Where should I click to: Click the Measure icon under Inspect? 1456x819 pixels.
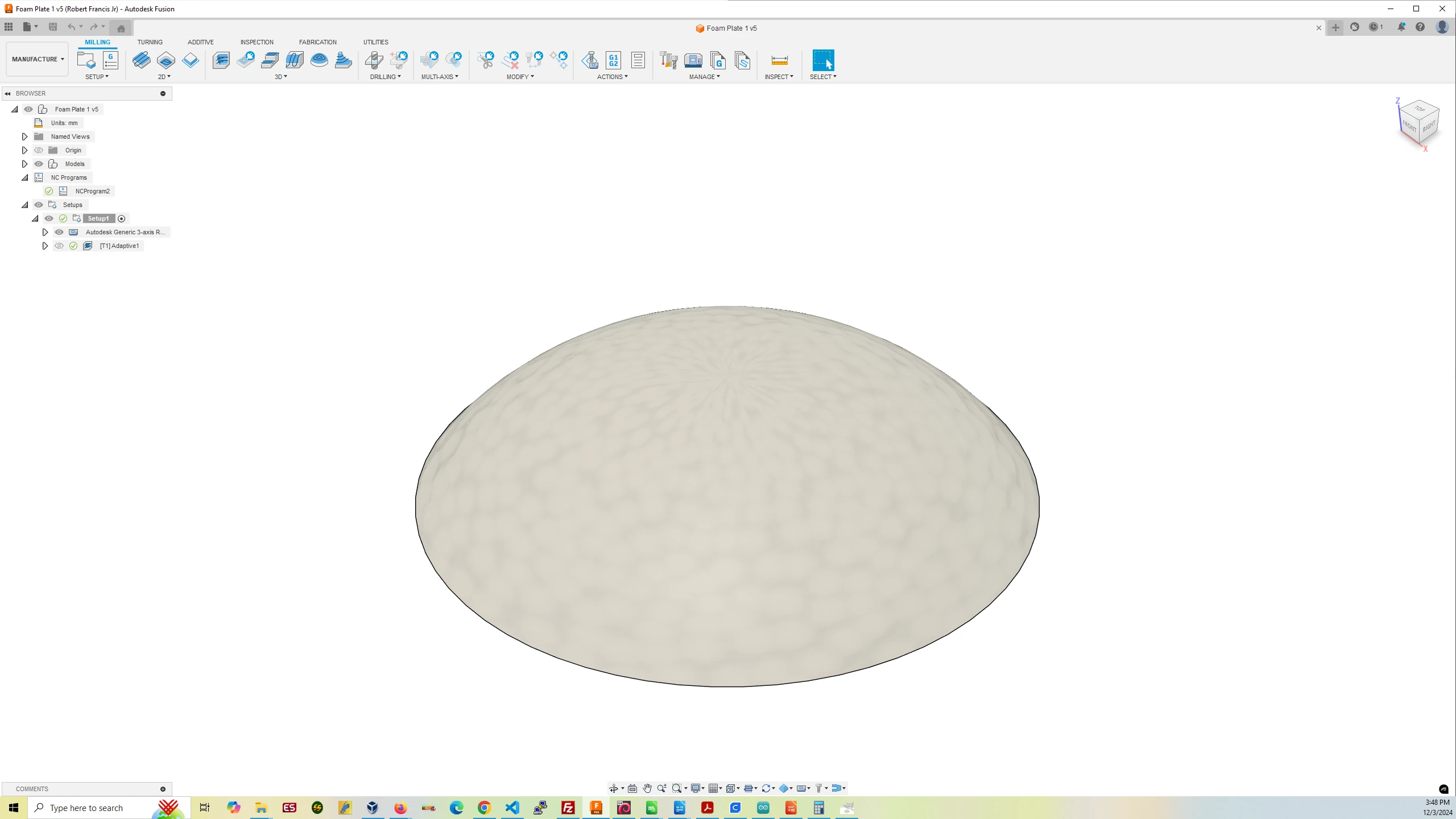(779, 60)
